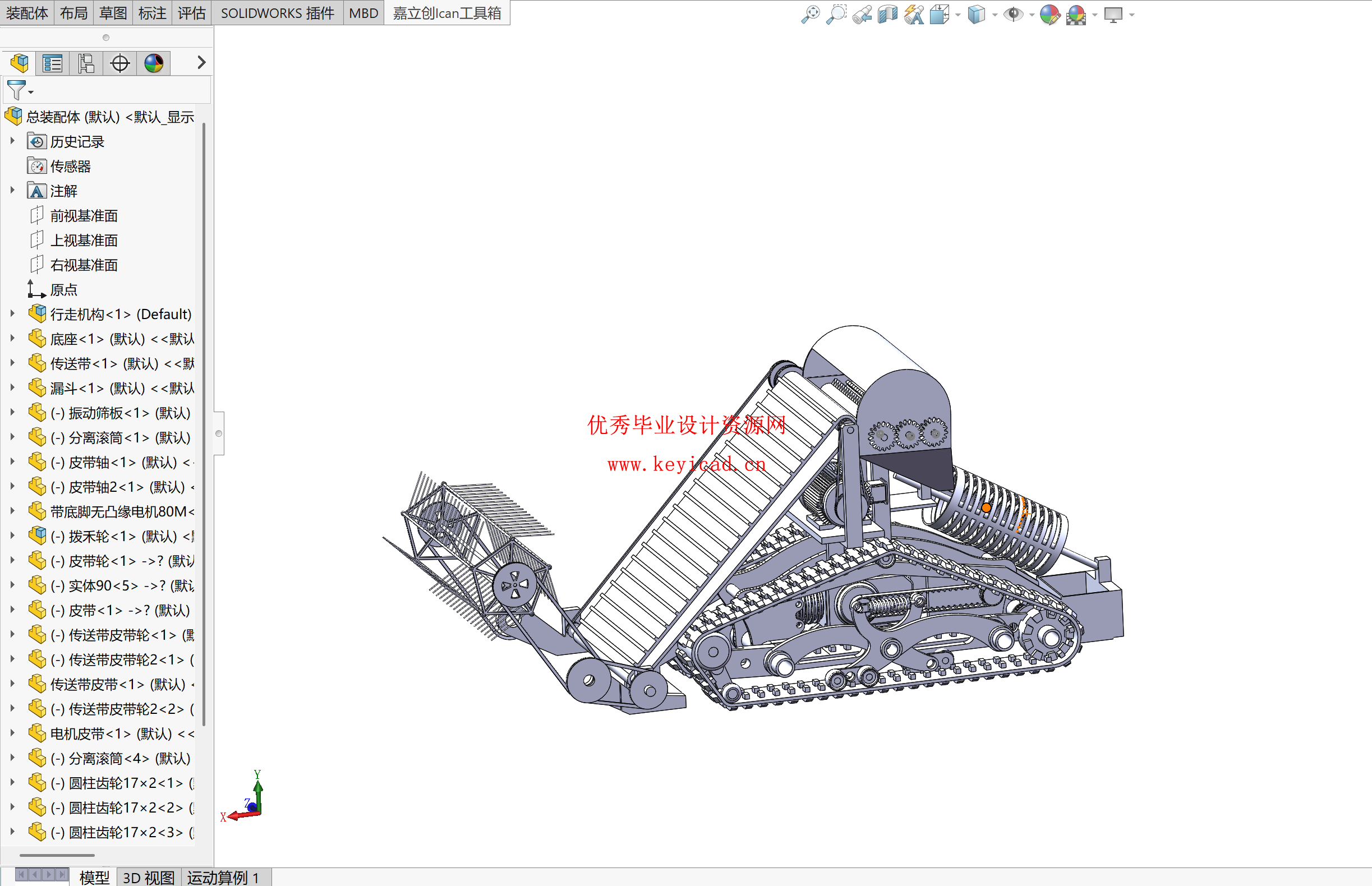This screenshot has width=1372, height=886.
Task: Open the 布局 ribbon tab
Action: [x=73, y=13]
